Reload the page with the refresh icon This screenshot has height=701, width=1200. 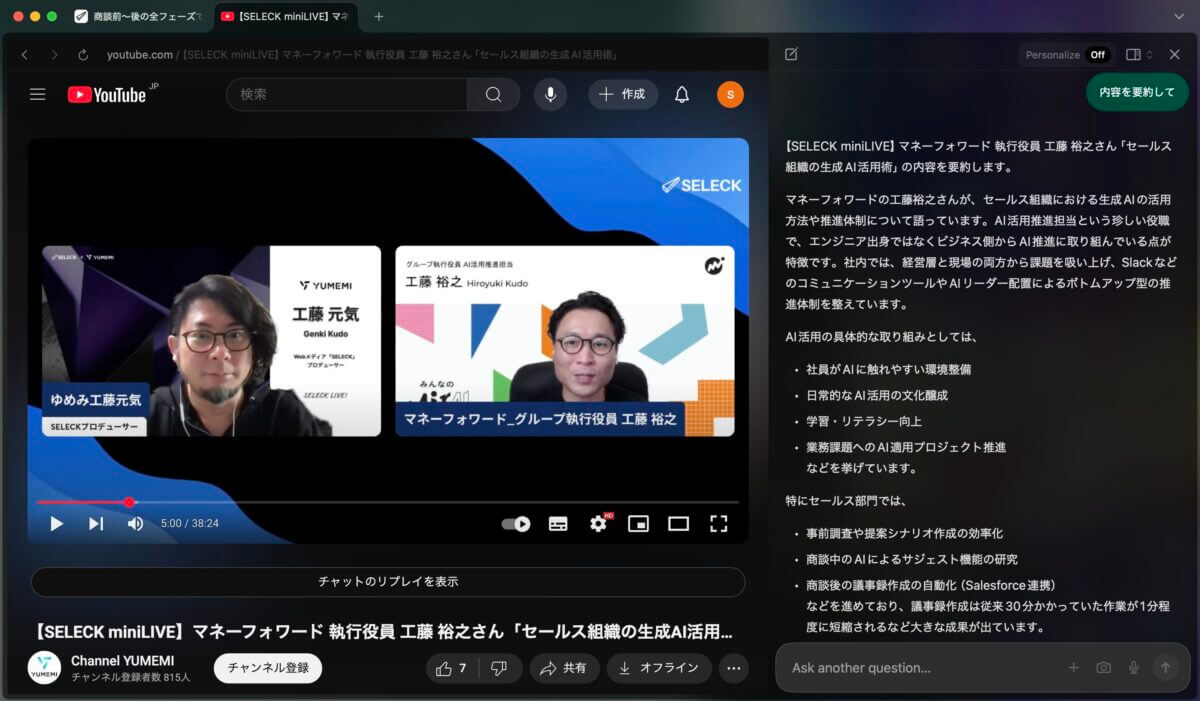click(x=83, y=55)
